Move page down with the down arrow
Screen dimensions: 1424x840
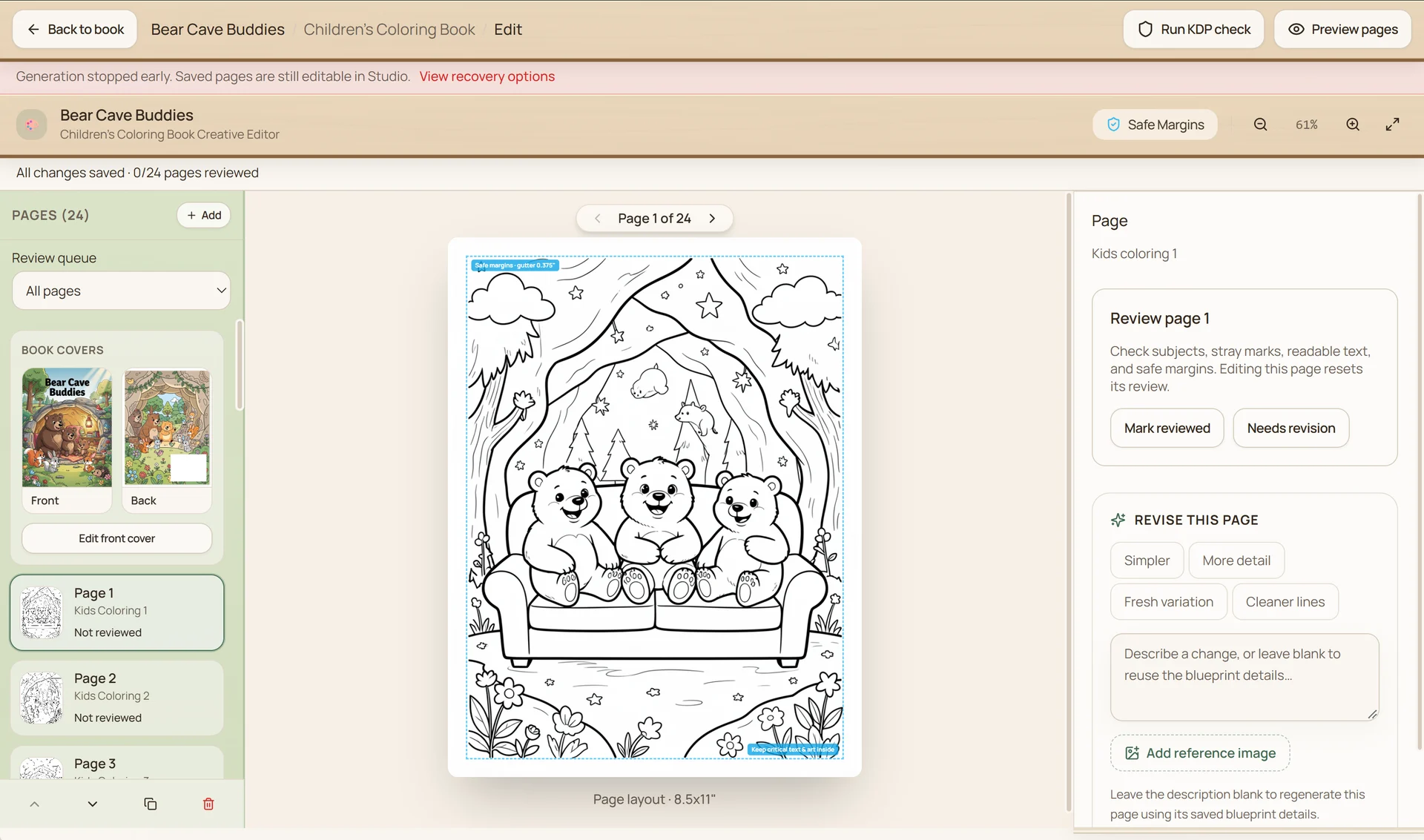[x=92, y=804]
